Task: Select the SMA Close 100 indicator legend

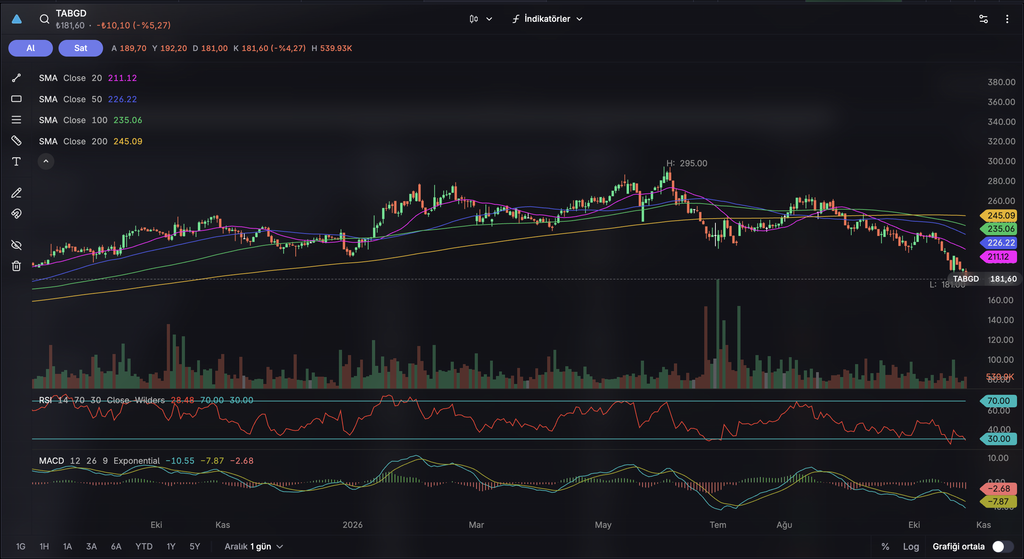Action: tap(90, 120)
